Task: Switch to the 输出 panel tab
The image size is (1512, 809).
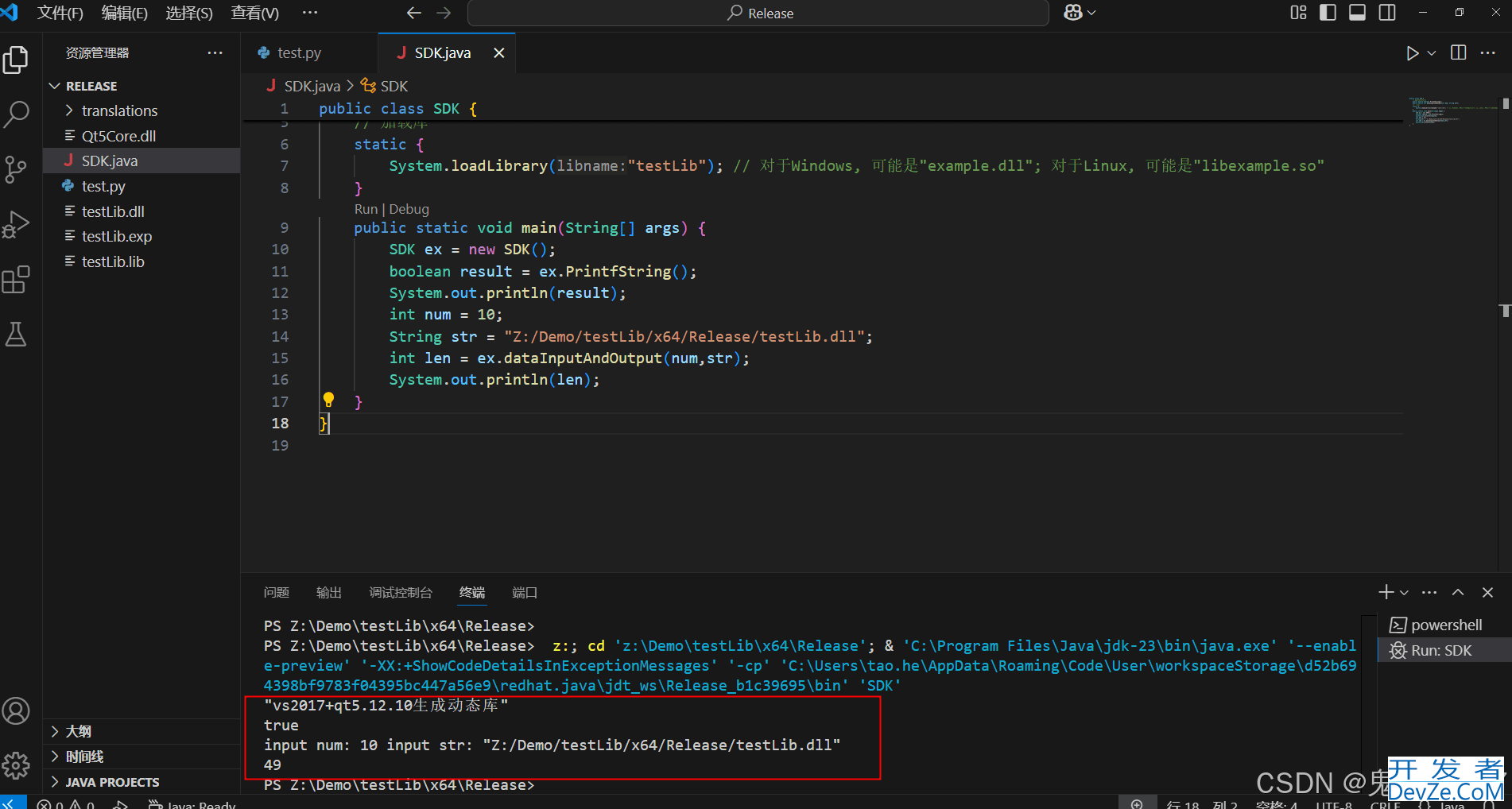Action: click(329, 593)
